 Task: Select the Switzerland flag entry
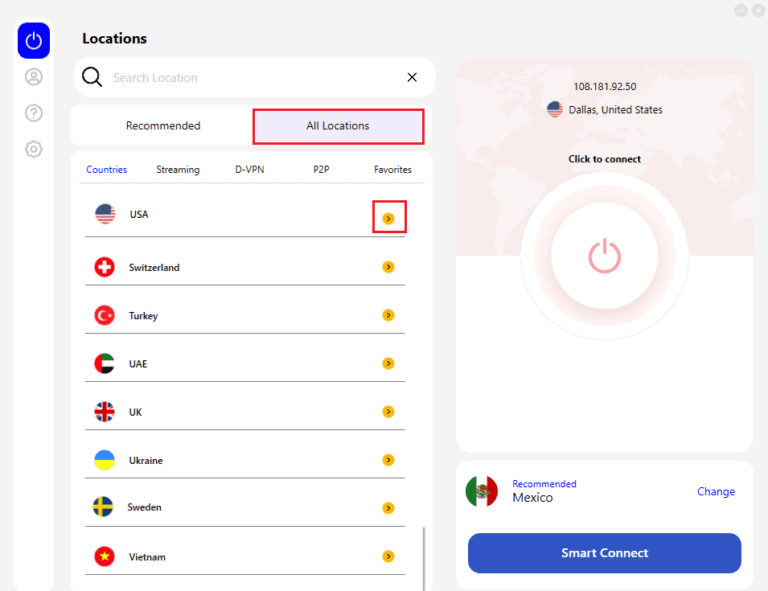104,267
